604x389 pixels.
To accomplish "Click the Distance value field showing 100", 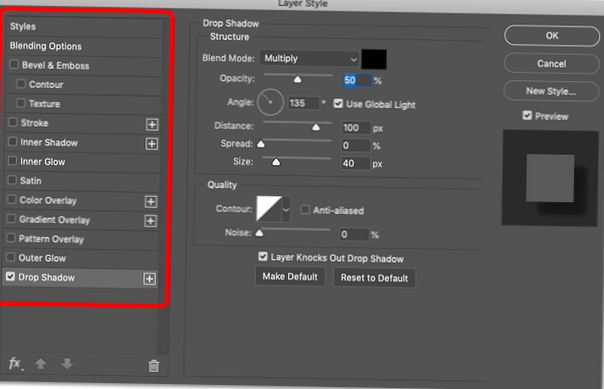I will pos(356,127).
